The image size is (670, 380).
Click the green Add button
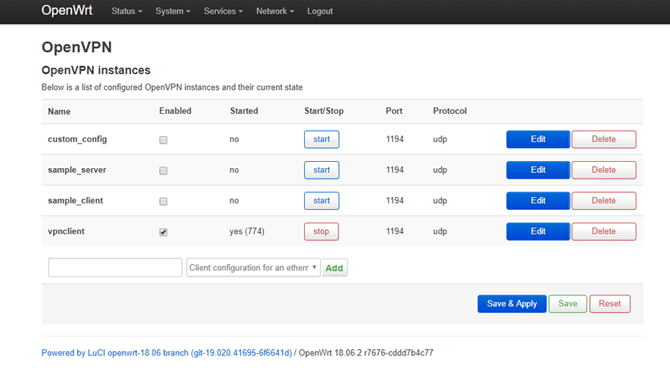pos(334,268)
